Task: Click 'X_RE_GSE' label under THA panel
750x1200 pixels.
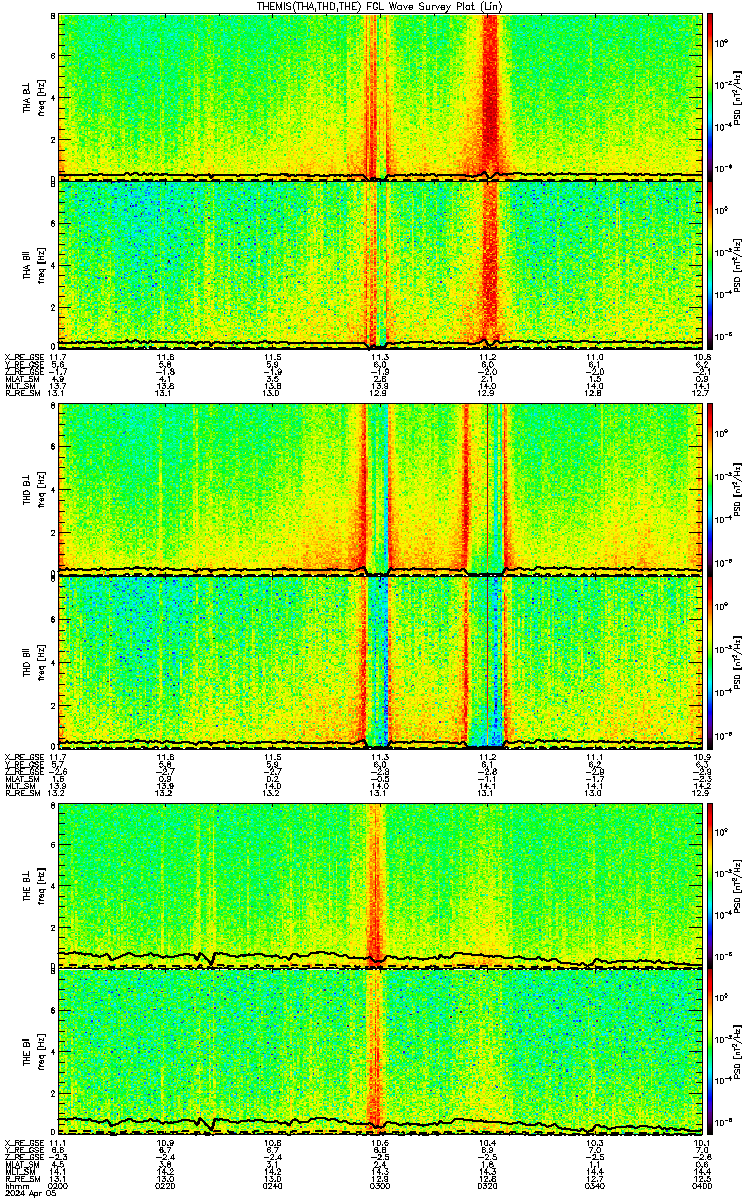Action: point(24,356)
